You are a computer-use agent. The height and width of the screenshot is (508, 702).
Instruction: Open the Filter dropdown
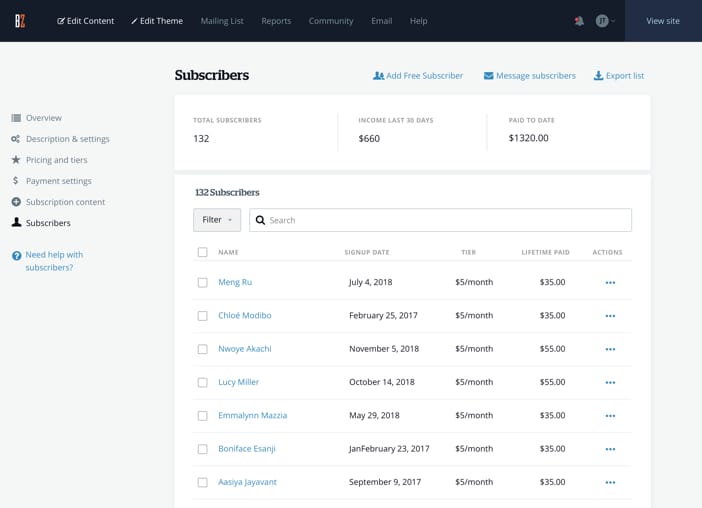[x=217, y=220]
